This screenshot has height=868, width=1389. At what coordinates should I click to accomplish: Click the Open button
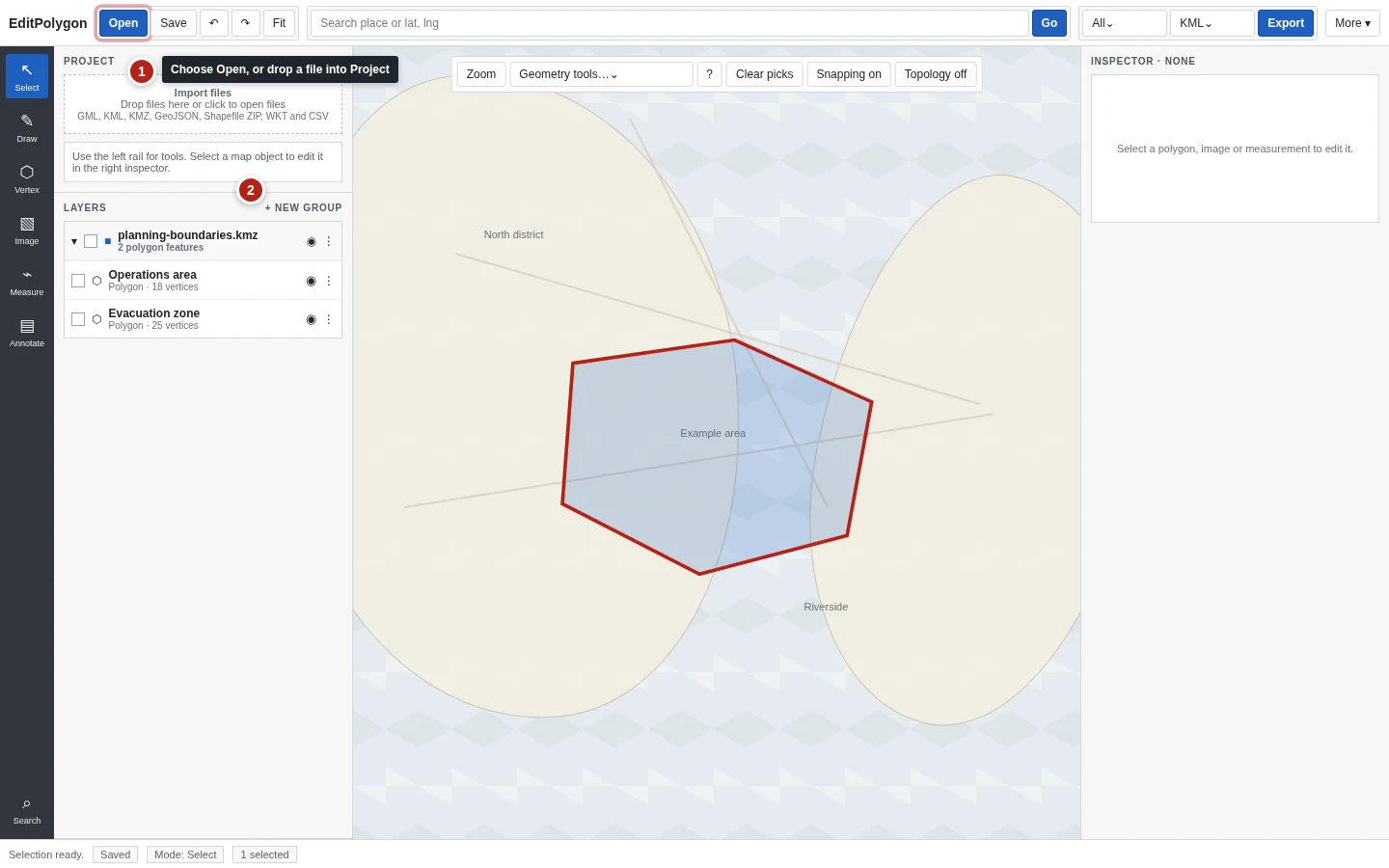coord(123,23)
